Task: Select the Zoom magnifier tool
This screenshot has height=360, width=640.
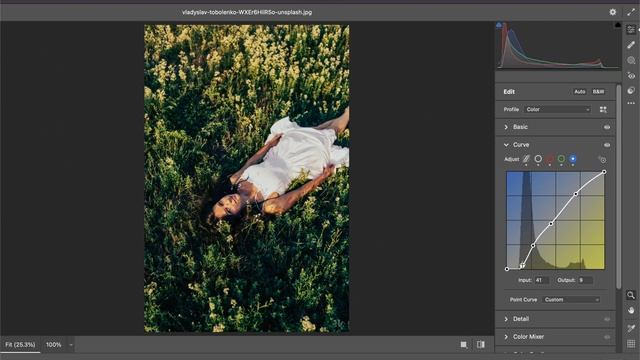Action: [x=631, y=295]
